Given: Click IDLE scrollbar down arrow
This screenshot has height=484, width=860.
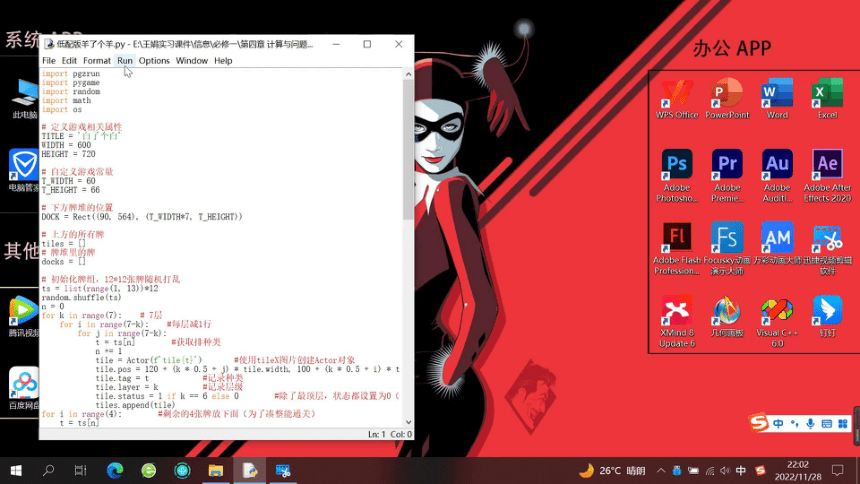Looking at the screenshot, I should (408, 422).
